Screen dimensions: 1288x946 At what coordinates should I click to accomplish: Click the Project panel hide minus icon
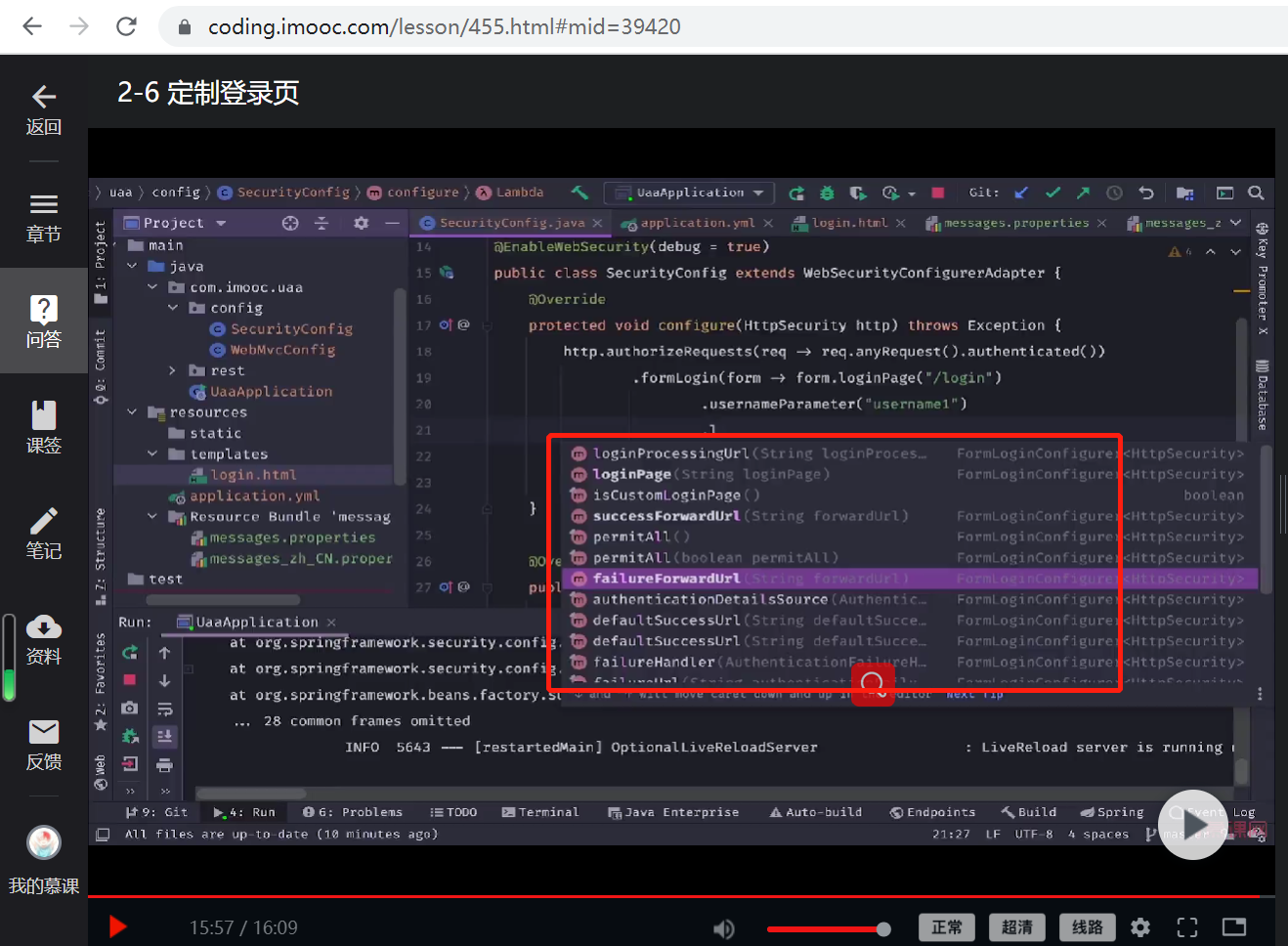pos(392,223)
